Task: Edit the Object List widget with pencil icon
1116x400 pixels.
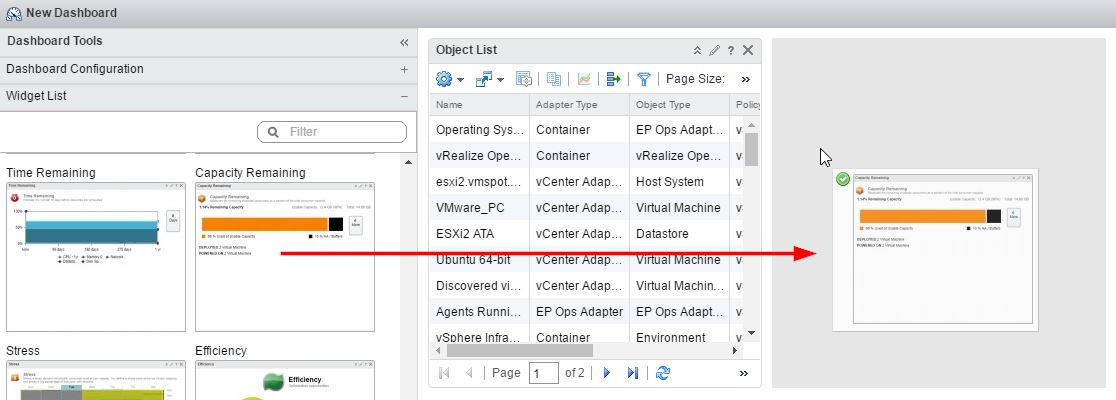Action: pyautogui.click(x=714, y=50)
